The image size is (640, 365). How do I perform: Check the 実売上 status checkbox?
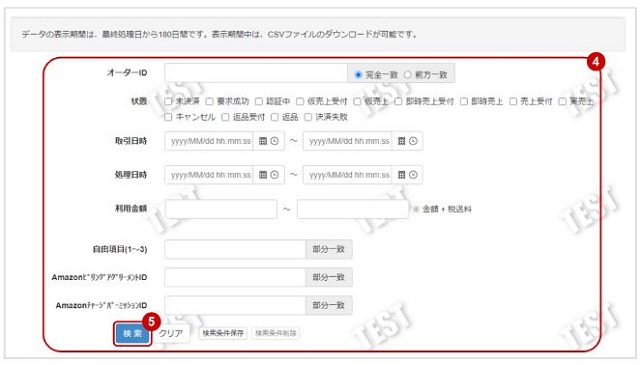pyautogui.click(x=562, y=101)
